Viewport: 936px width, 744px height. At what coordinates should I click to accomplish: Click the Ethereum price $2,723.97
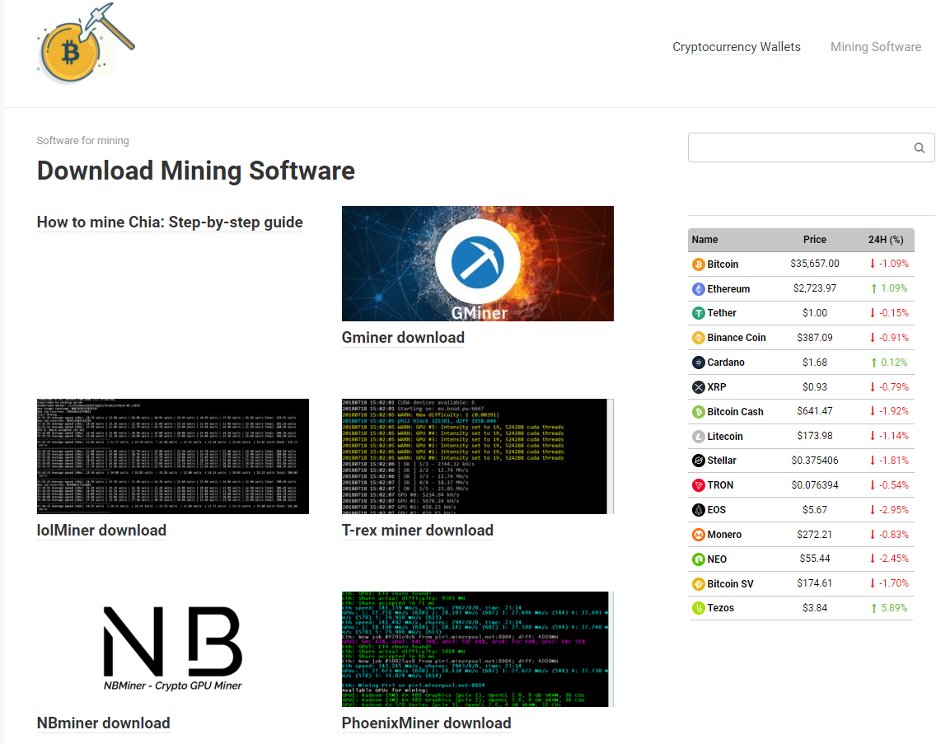coord(814,288)
